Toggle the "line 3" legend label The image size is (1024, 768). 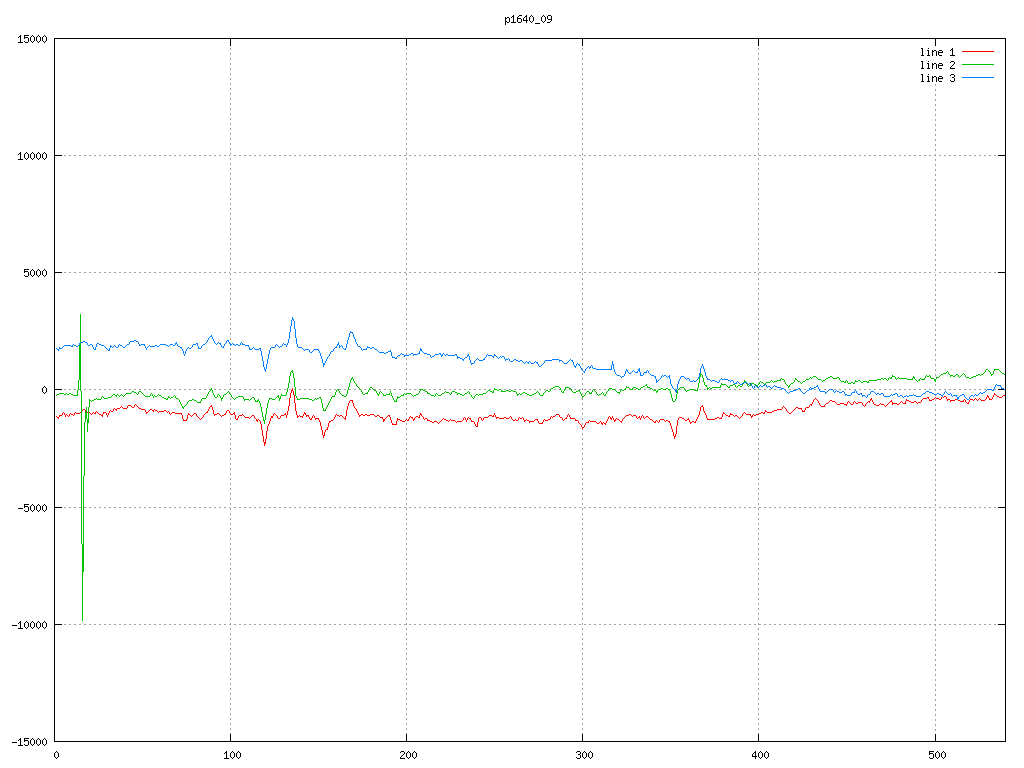tap(937, 77)
